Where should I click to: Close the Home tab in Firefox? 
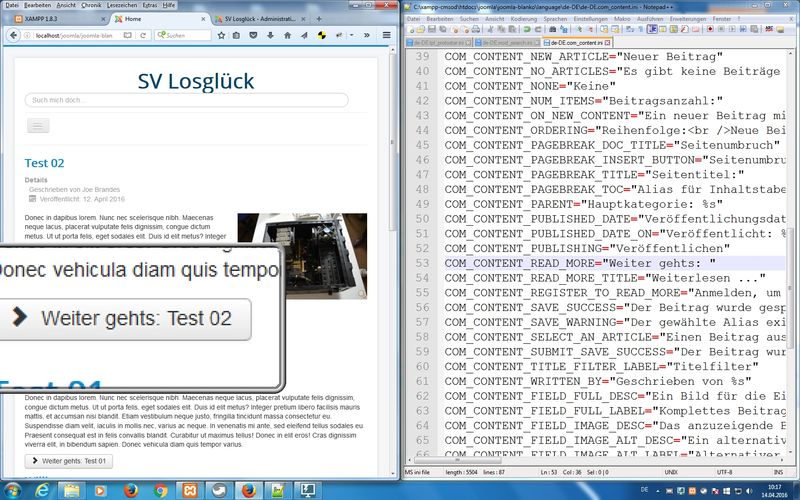point(203,19)
